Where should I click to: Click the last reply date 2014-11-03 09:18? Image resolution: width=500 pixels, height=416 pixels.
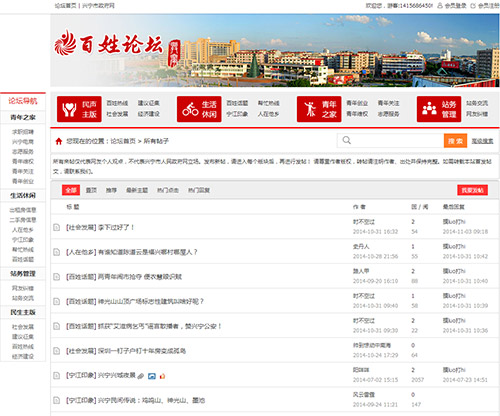click(465, 232)
